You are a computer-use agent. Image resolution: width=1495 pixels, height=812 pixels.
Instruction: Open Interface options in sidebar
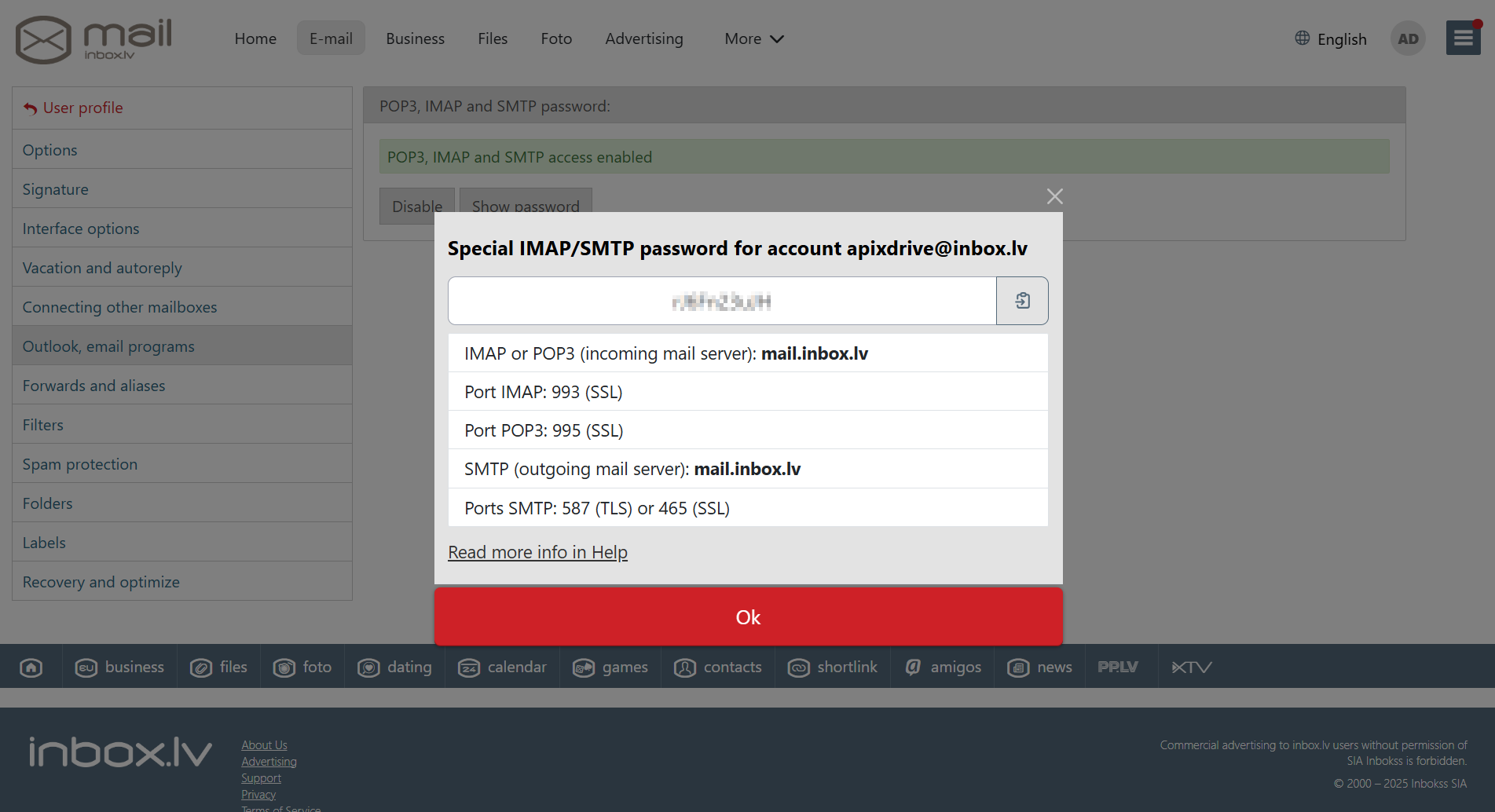click(182, 228)
